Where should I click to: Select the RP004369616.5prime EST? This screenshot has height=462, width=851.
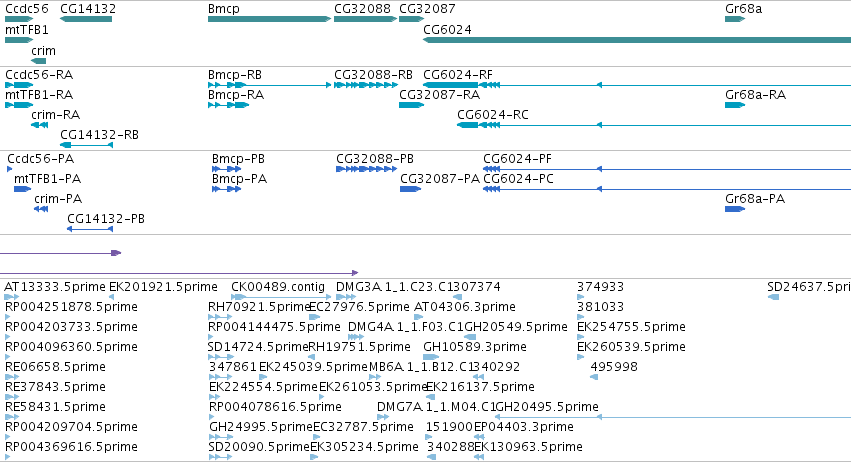coord(8,457)
